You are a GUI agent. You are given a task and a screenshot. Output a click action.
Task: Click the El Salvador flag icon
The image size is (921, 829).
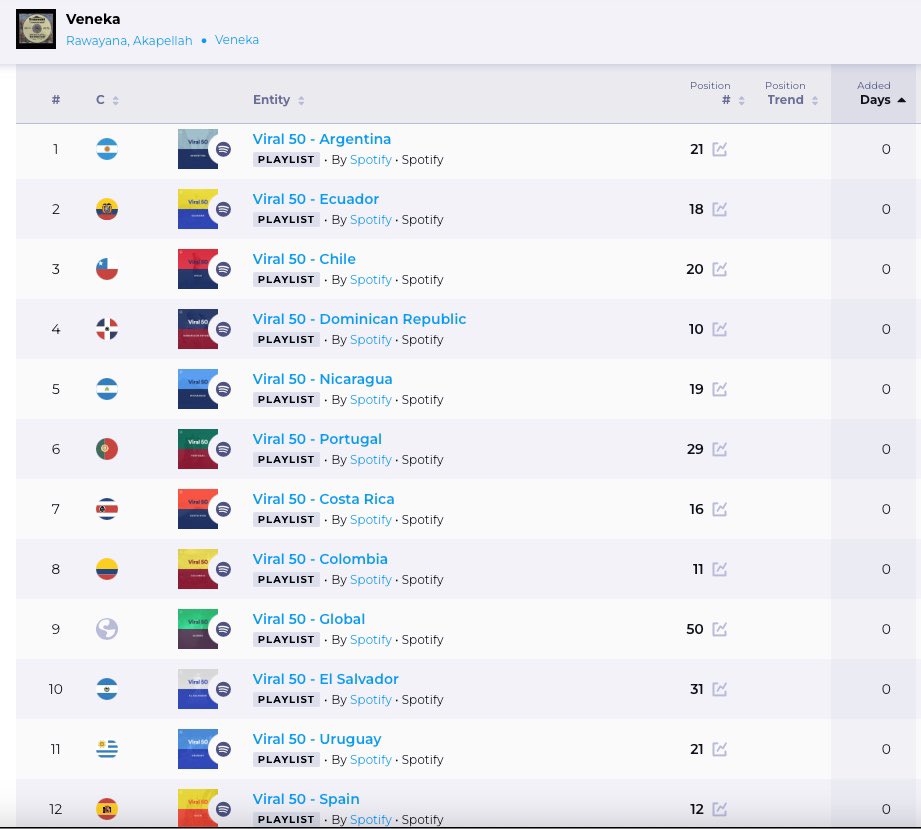(x=107, y=689)
